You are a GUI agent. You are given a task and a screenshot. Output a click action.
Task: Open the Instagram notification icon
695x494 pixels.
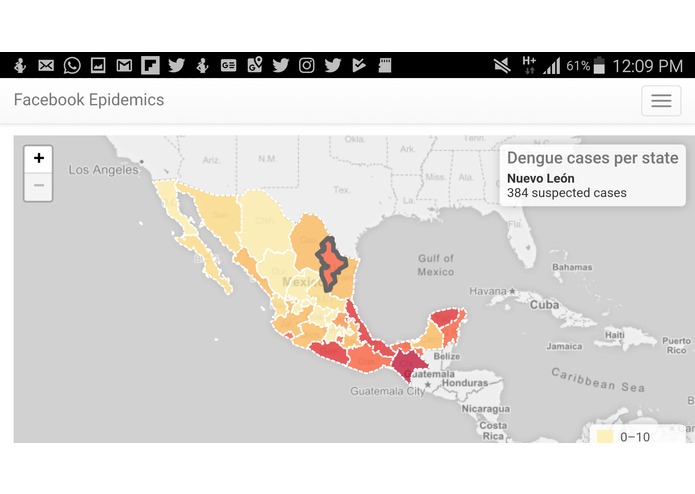[307, 66]
